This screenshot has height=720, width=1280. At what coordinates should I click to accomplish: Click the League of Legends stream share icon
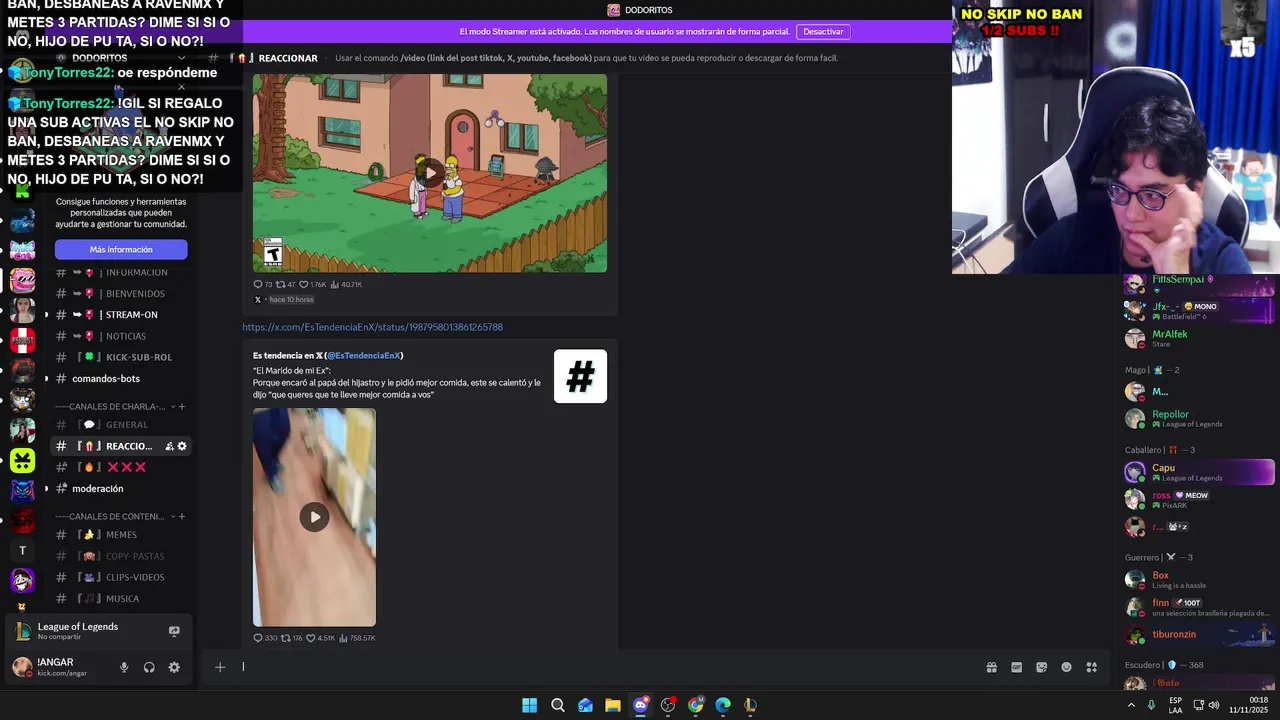[x=174, y=631]
